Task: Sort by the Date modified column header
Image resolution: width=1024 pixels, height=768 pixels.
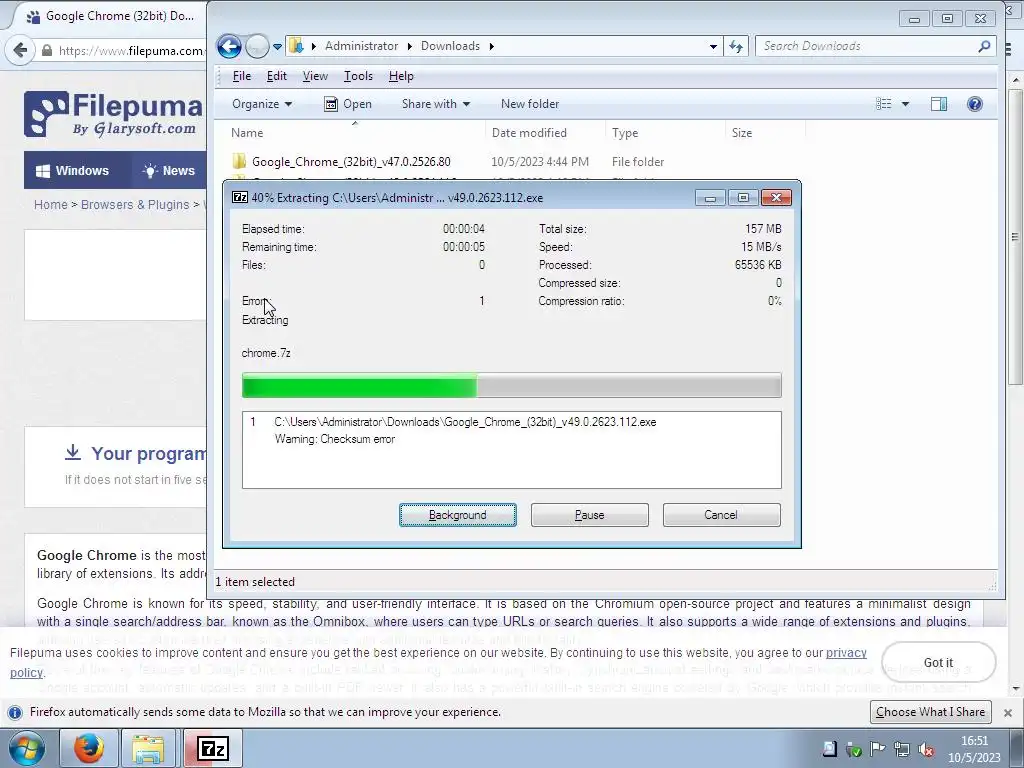Action: point(545,133)
